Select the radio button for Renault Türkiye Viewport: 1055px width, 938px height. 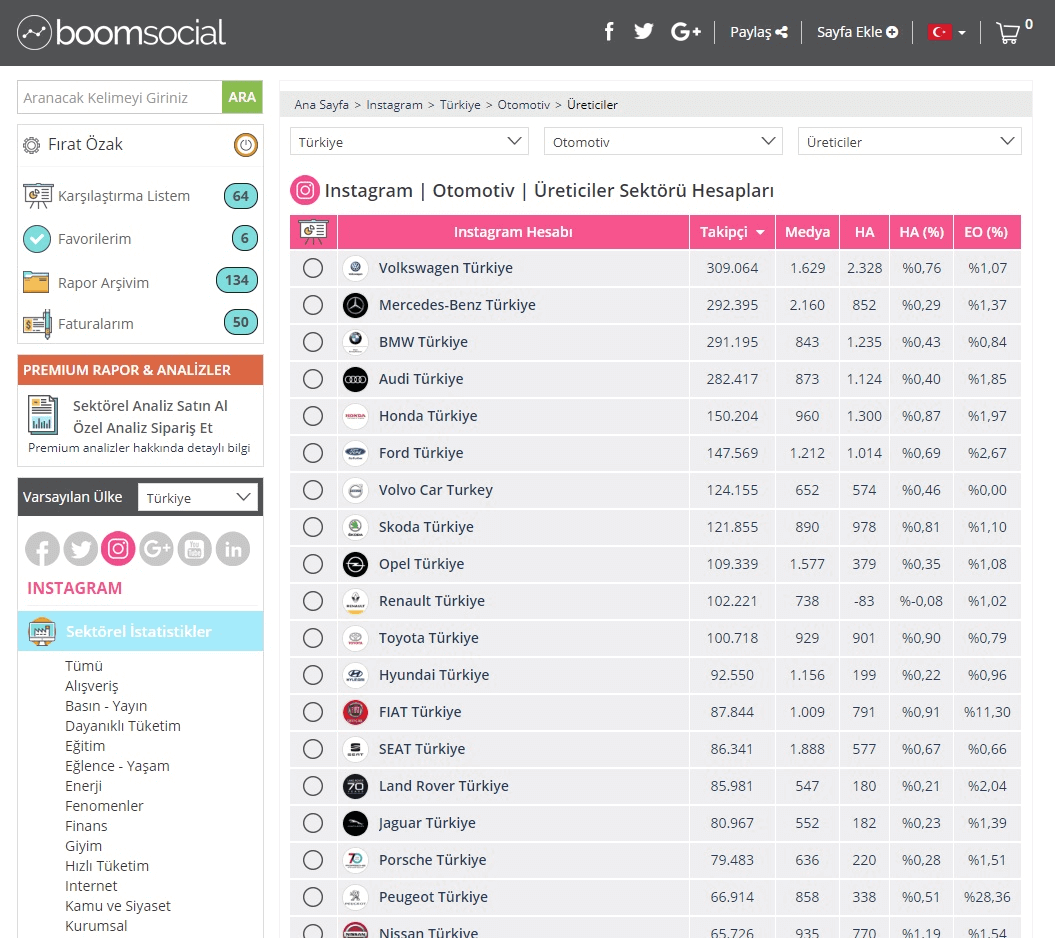[313, 601]
